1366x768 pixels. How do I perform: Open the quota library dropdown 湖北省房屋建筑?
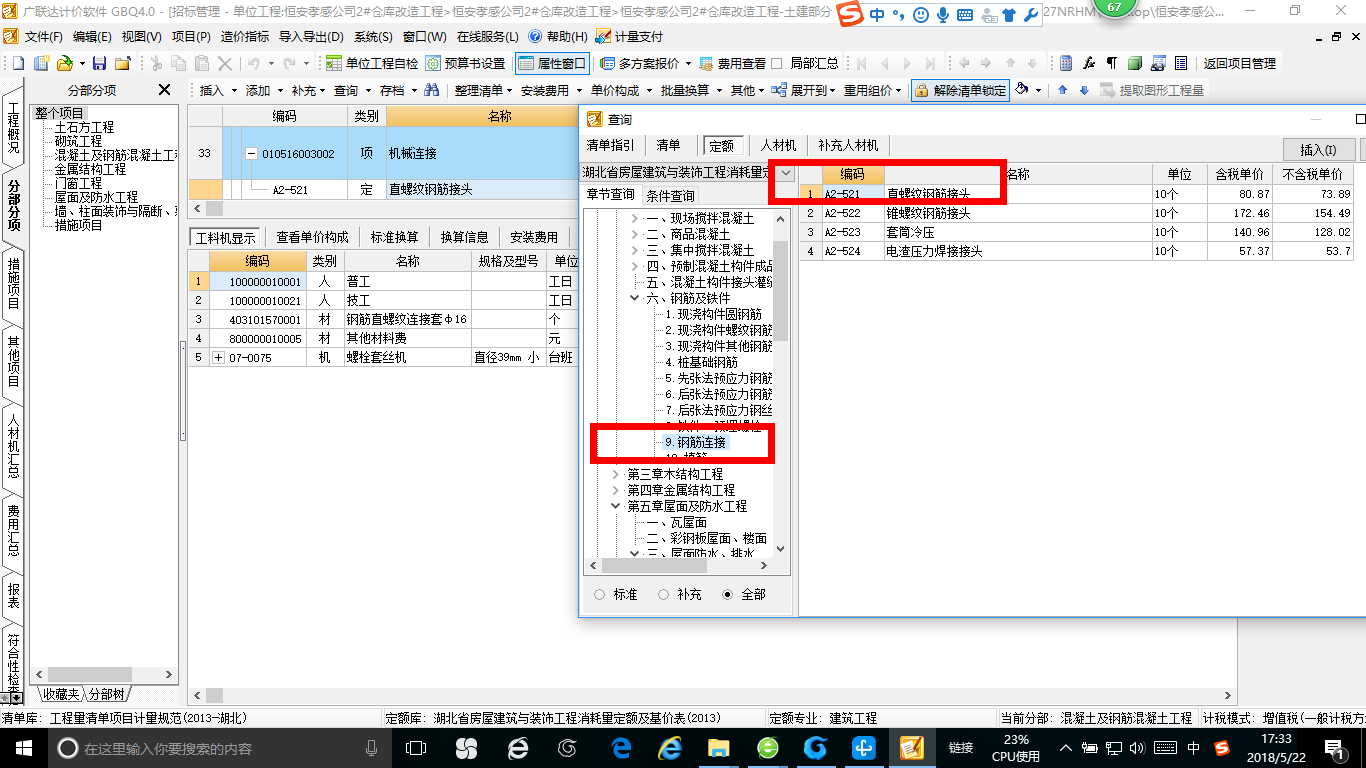coord(785,173)
